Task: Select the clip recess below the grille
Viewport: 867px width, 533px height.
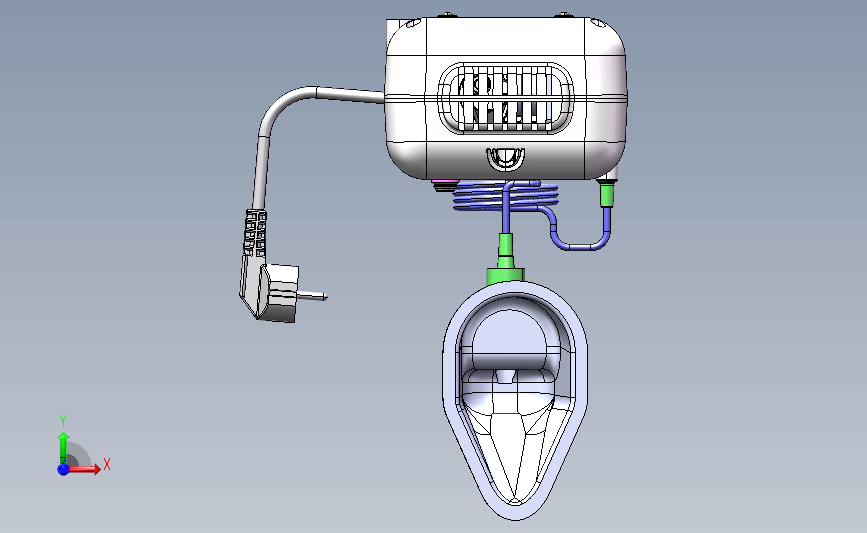Action: [x=505, y=159]
